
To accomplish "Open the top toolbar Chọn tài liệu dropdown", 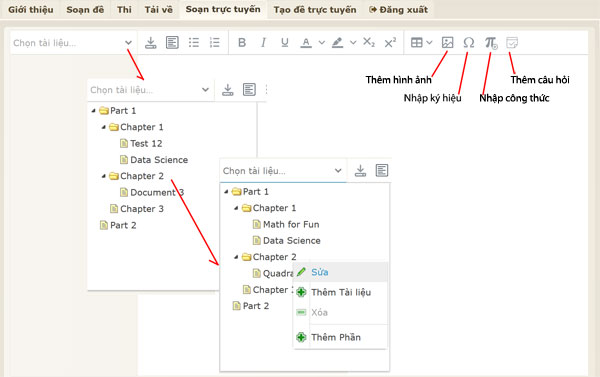I will 72,43.
